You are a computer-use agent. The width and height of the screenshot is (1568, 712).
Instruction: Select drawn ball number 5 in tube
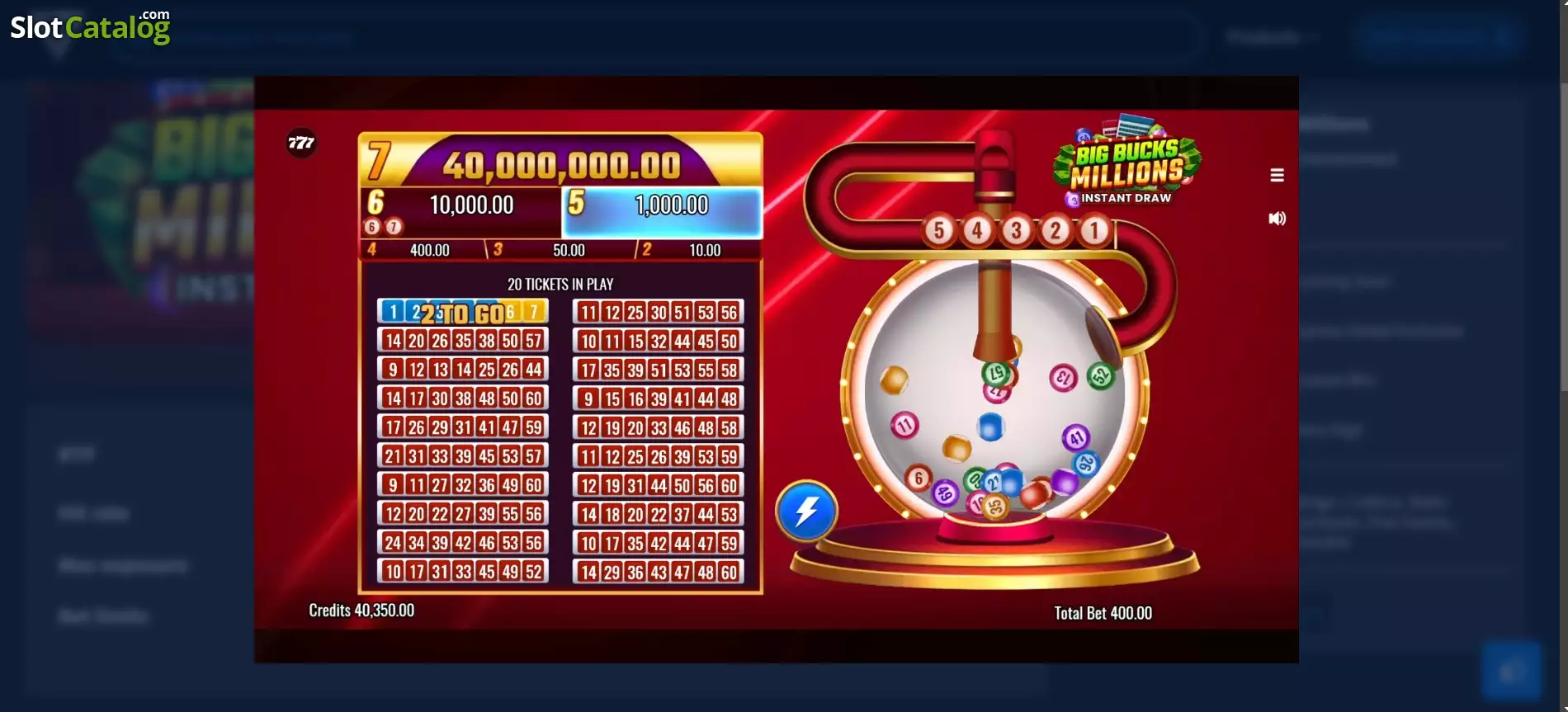point(938,230)
